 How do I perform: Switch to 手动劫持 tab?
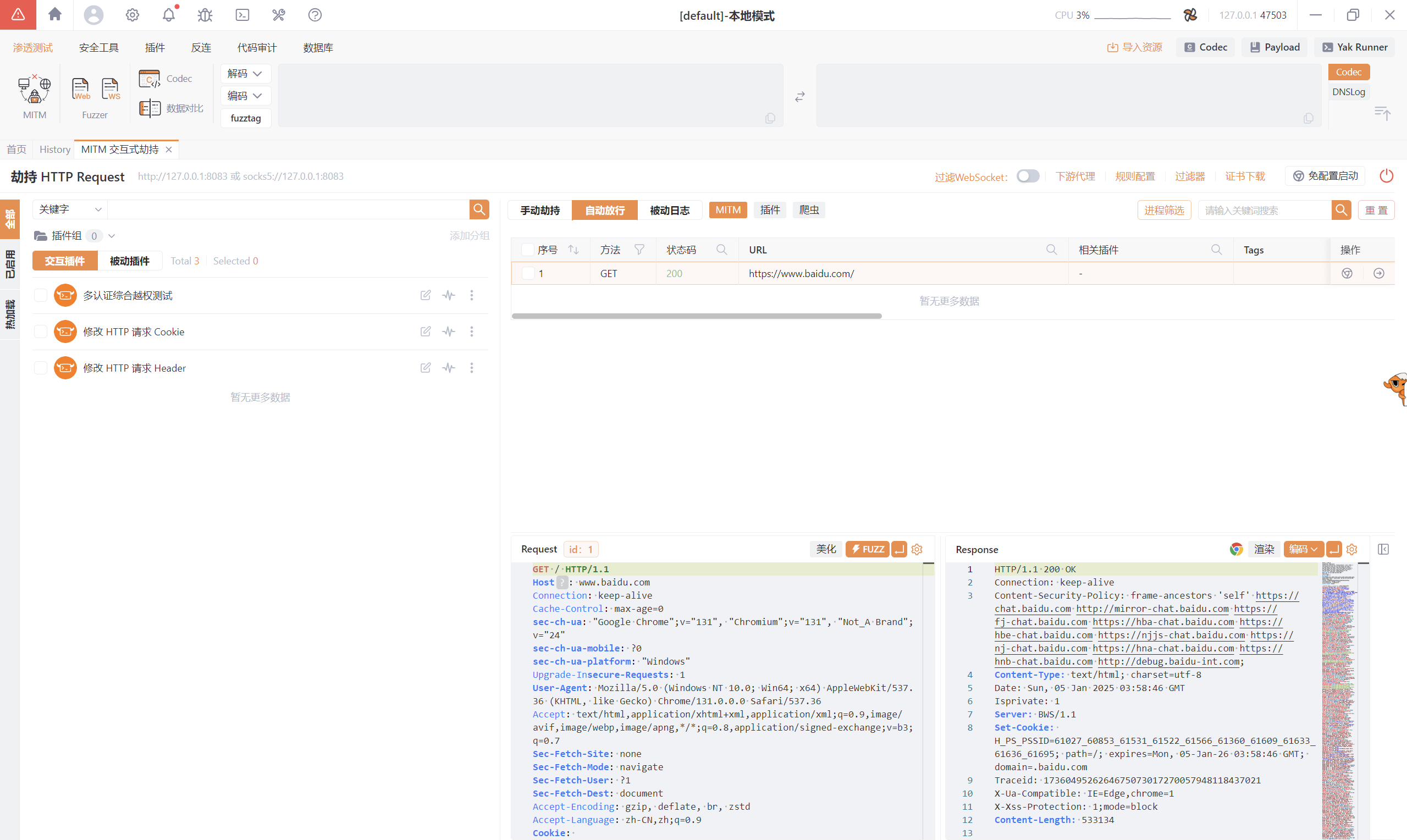539,210
